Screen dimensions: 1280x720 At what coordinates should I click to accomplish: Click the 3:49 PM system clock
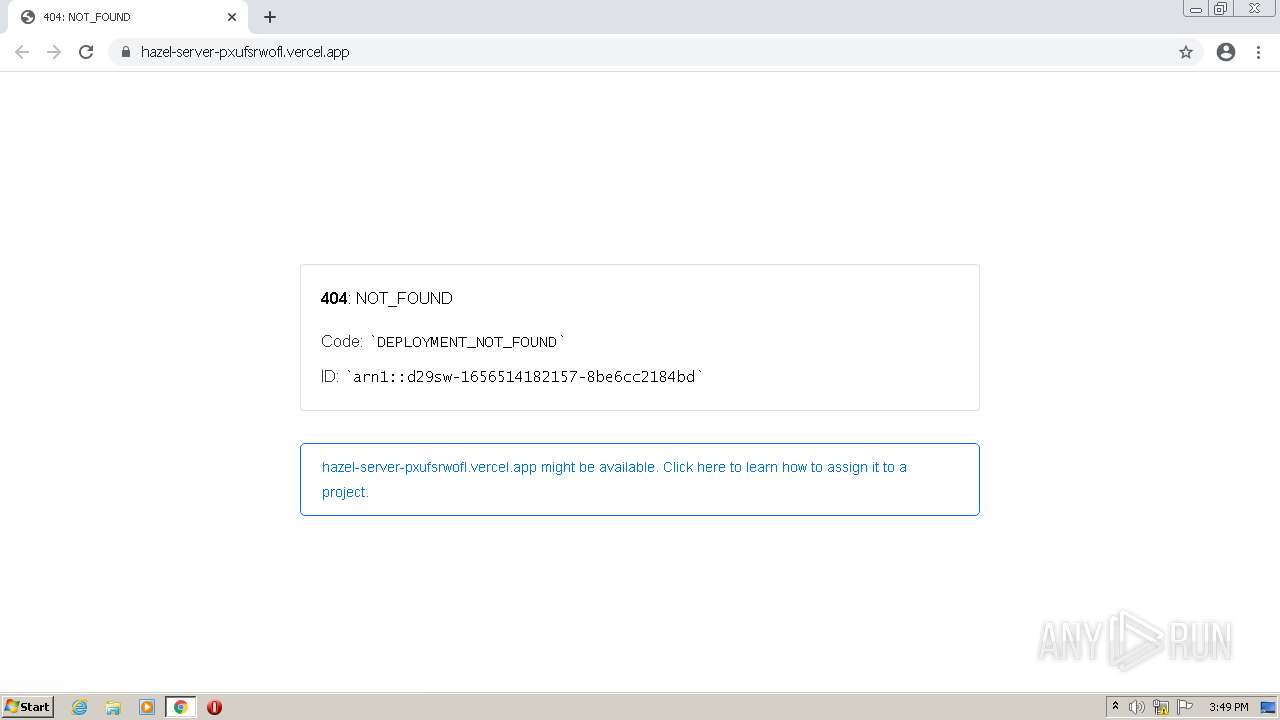point(1228,707)
